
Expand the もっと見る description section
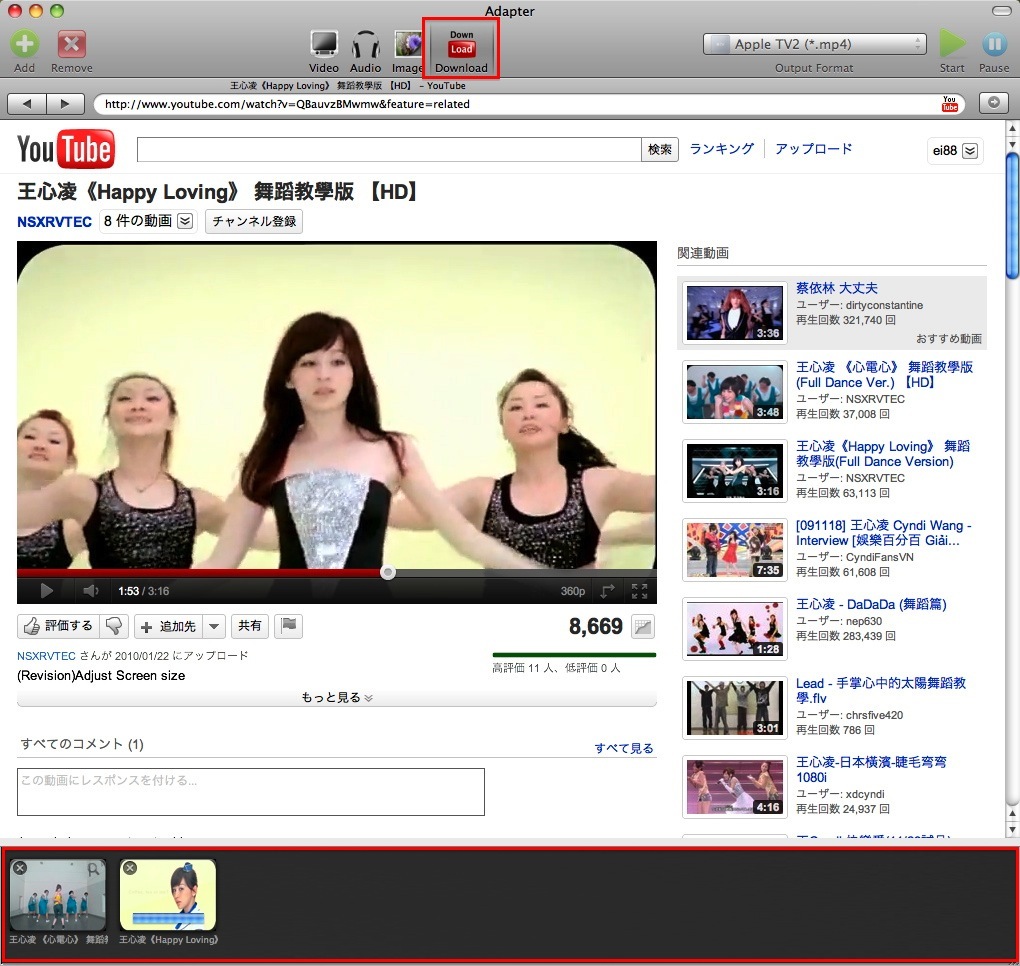[x=337, y=698]
